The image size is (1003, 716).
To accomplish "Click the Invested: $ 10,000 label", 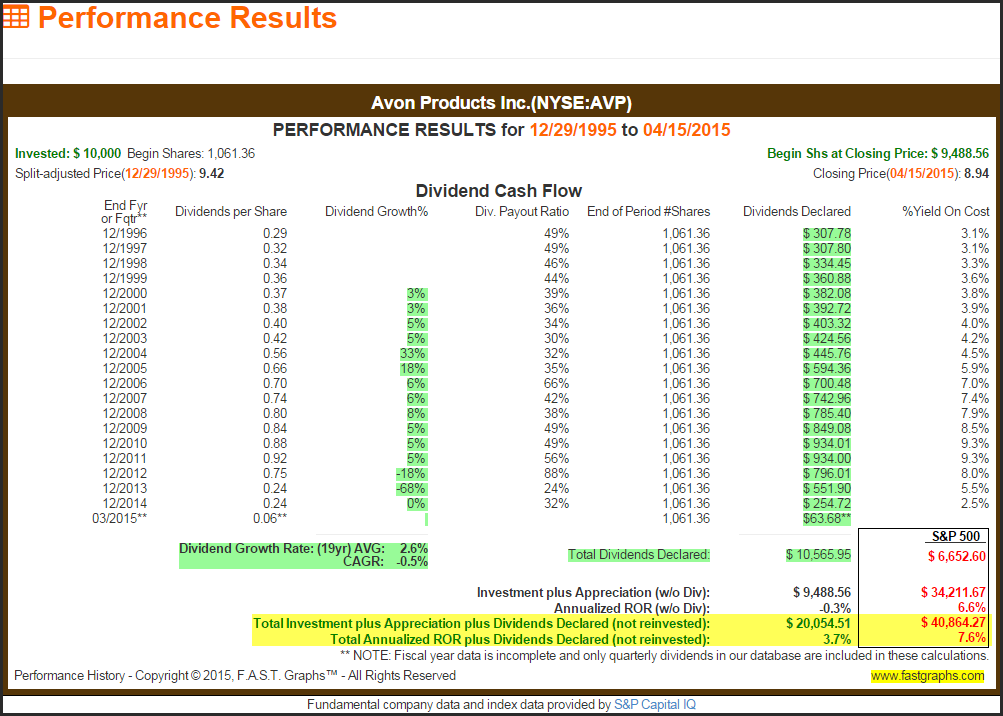I will (x=68, y=154).
